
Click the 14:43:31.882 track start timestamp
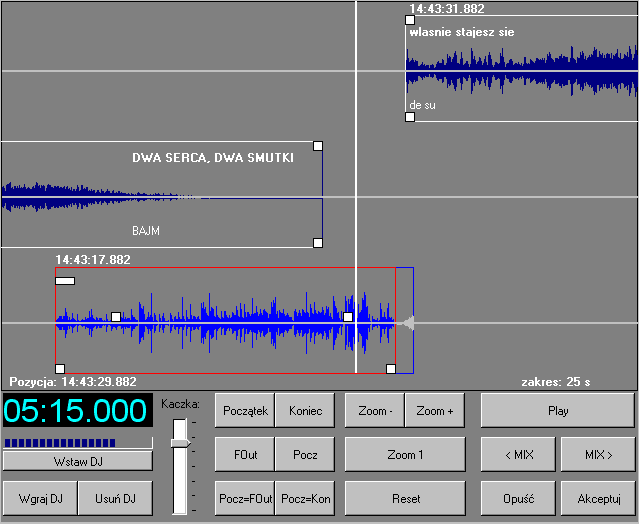click(x=447, y=9)
